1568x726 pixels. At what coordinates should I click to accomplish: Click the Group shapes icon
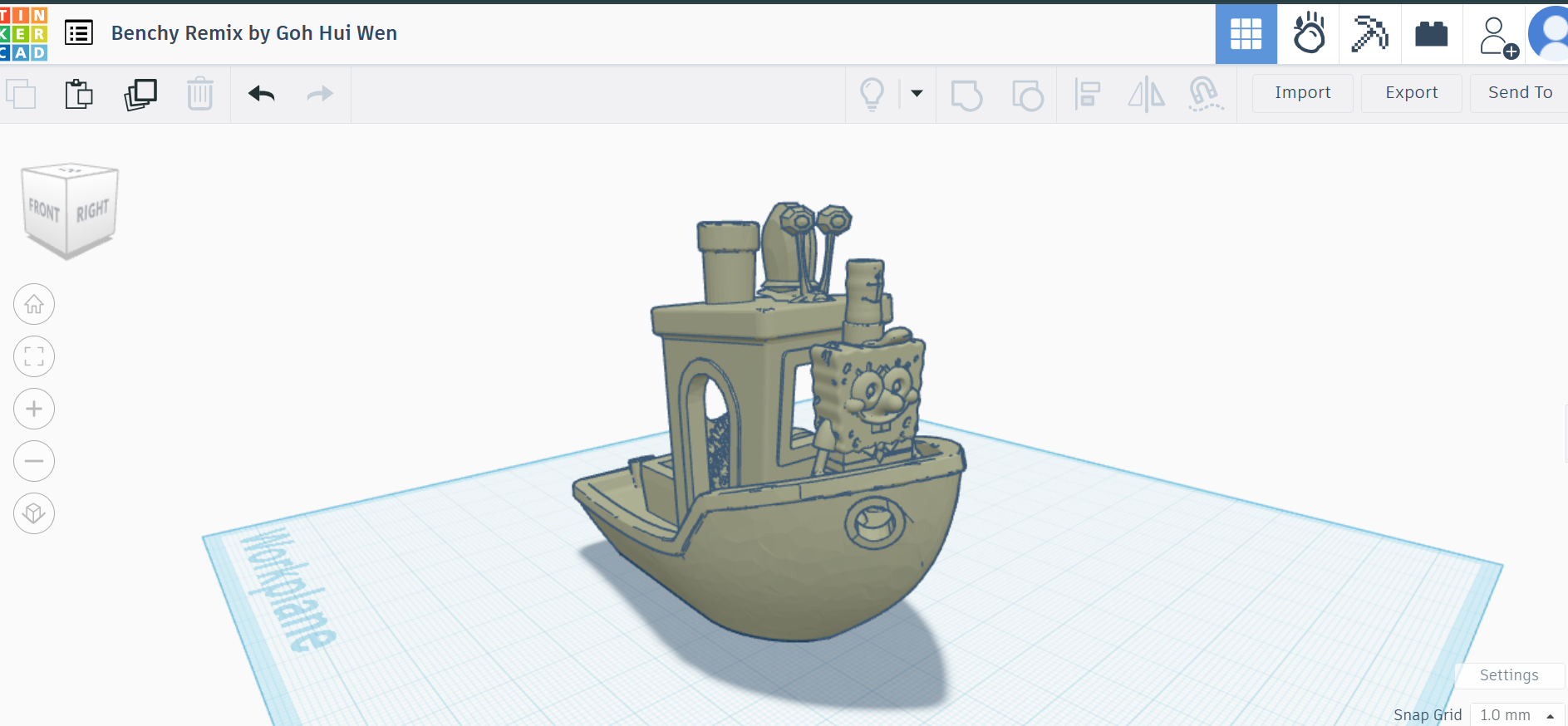966,95
